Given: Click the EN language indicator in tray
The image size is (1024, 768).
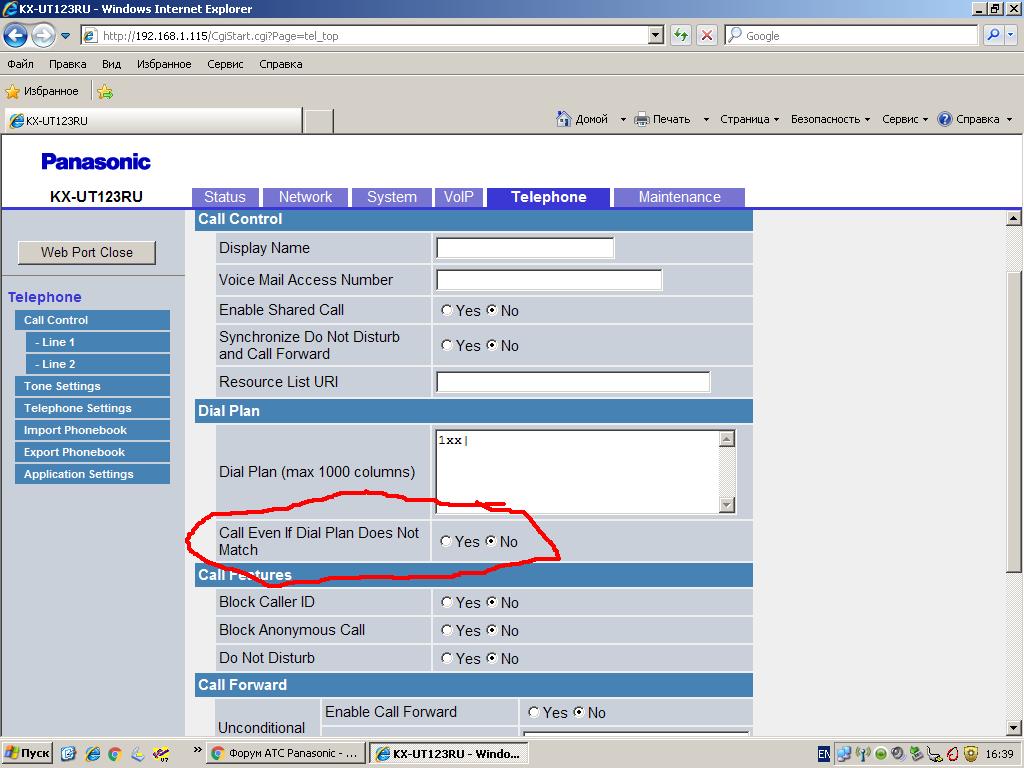Looking at the screenshot, I should (824, 754).
